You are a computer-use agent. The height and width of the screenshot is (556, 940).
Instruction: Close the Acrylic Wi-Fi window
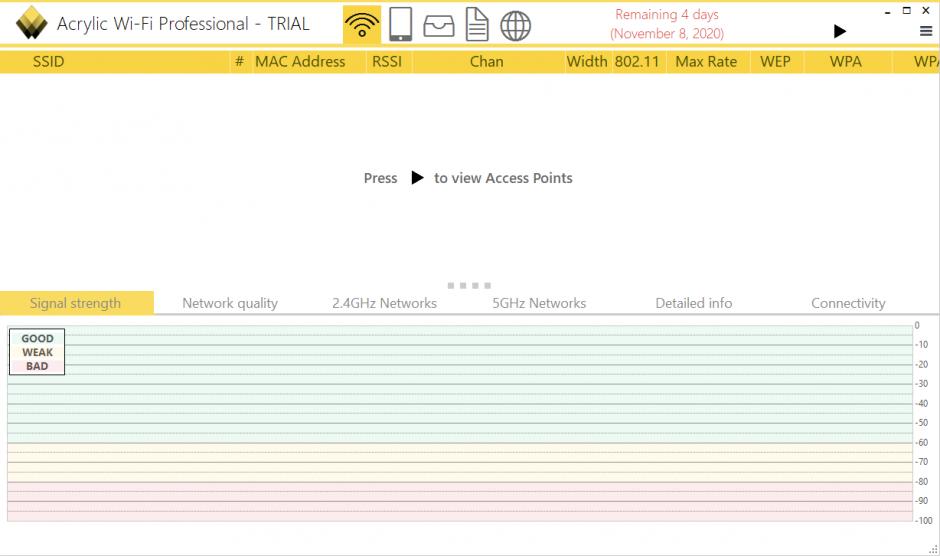(926, 11)
